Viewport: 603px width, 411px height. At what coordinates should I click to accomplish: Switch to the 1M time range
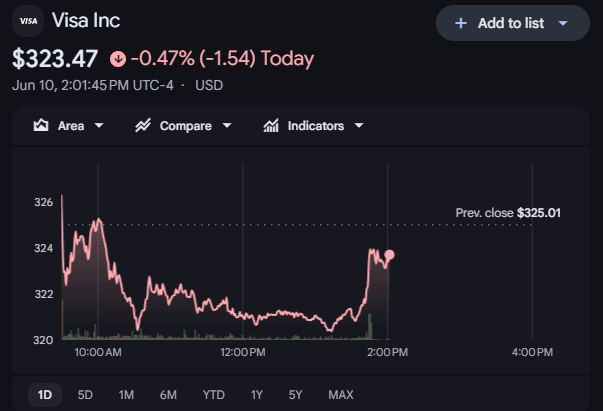pyautogui.click(x=126, y=395)
